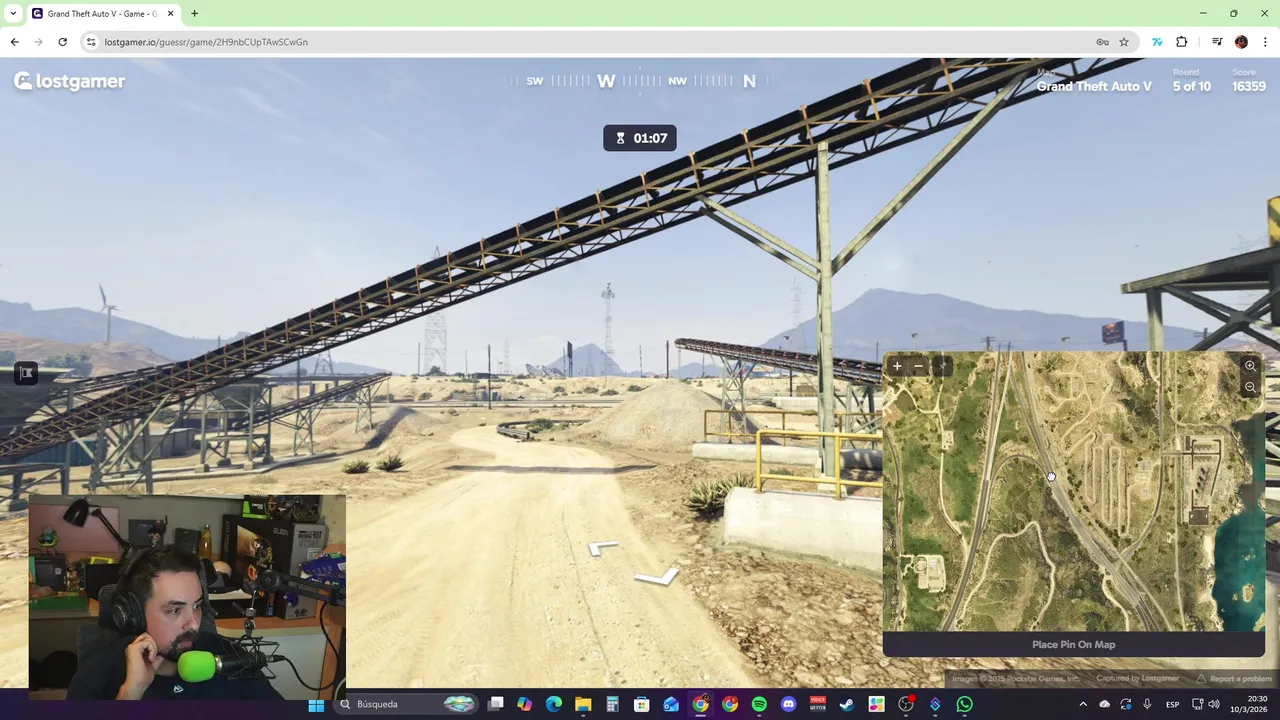The width and height of the screenshot is (1280, 720).
Task: Click Place Pin On Map button
Action: click(x=1073, y=644)
